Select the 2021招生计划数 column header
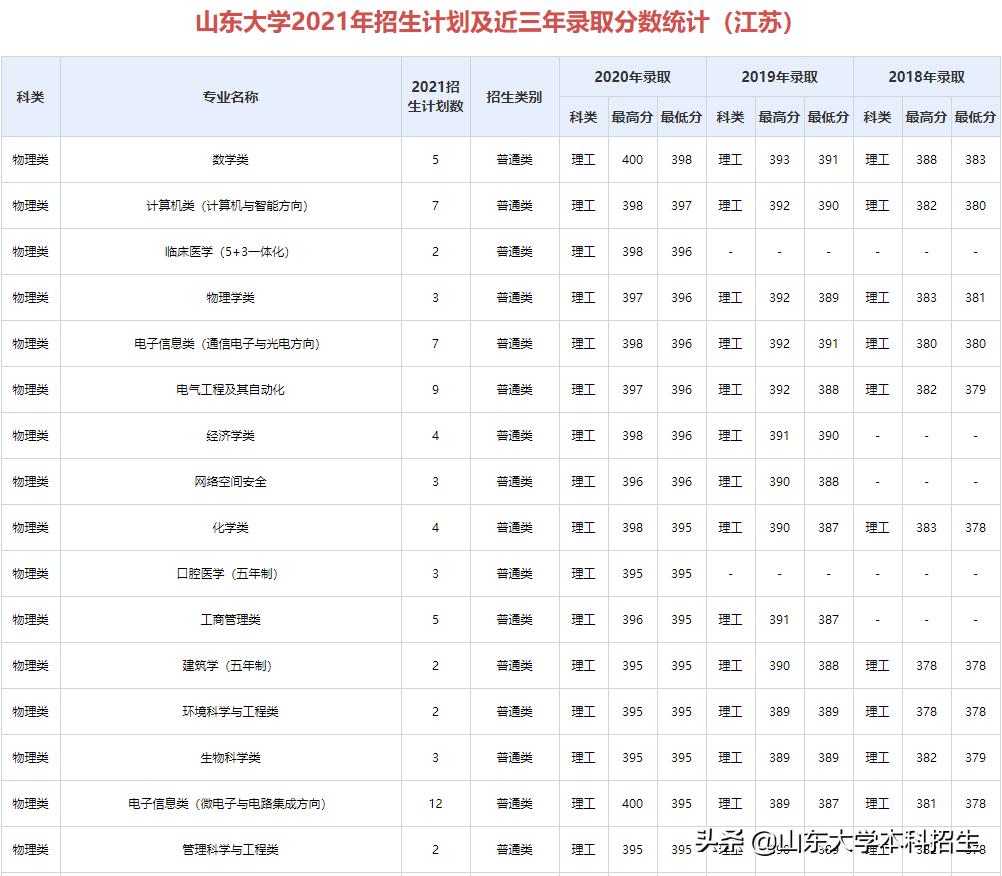This screenshot has width=1002, height=876. [434, 96]
